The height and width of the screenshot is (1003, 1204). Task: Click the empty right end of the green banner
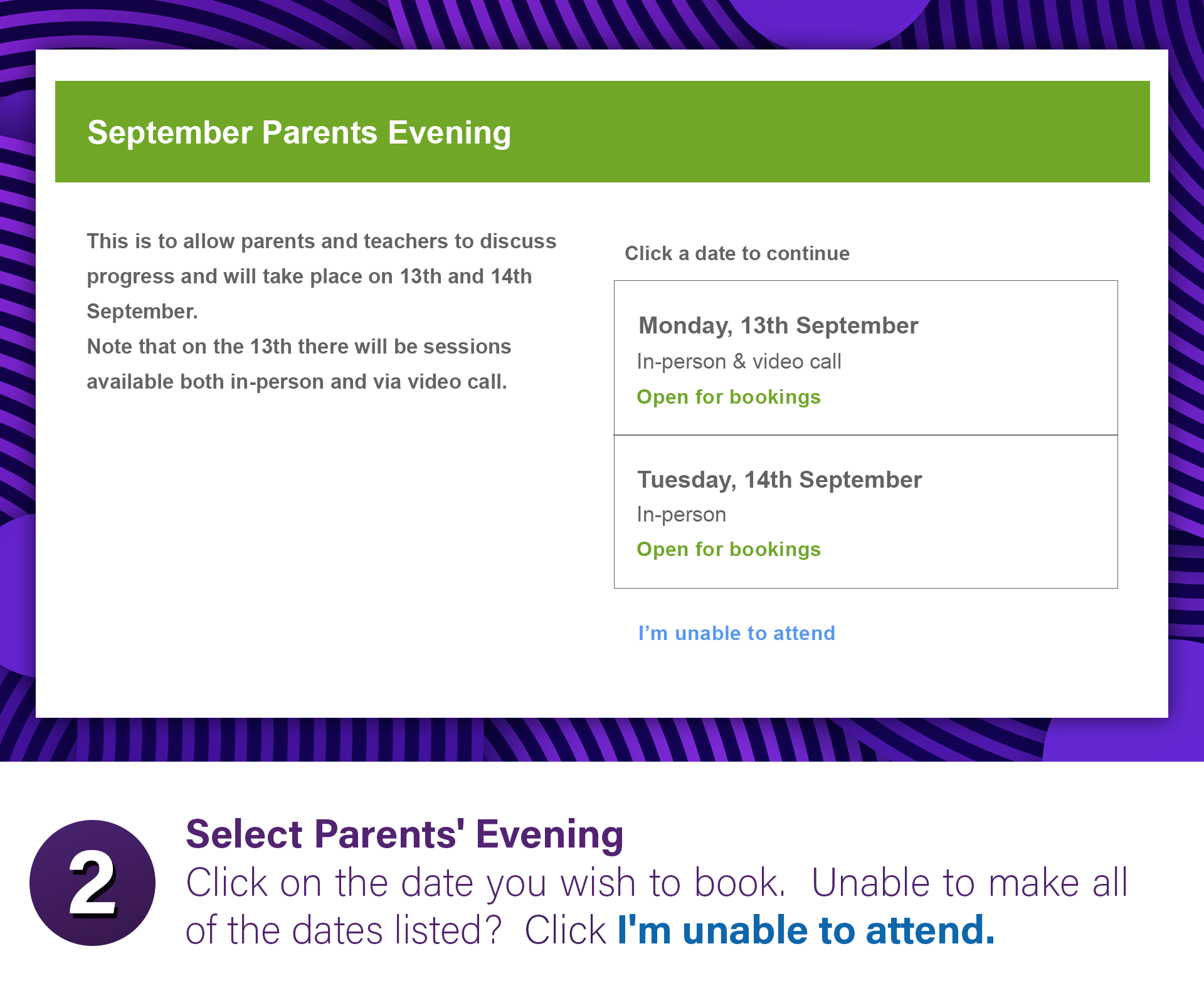click(941, 132)
